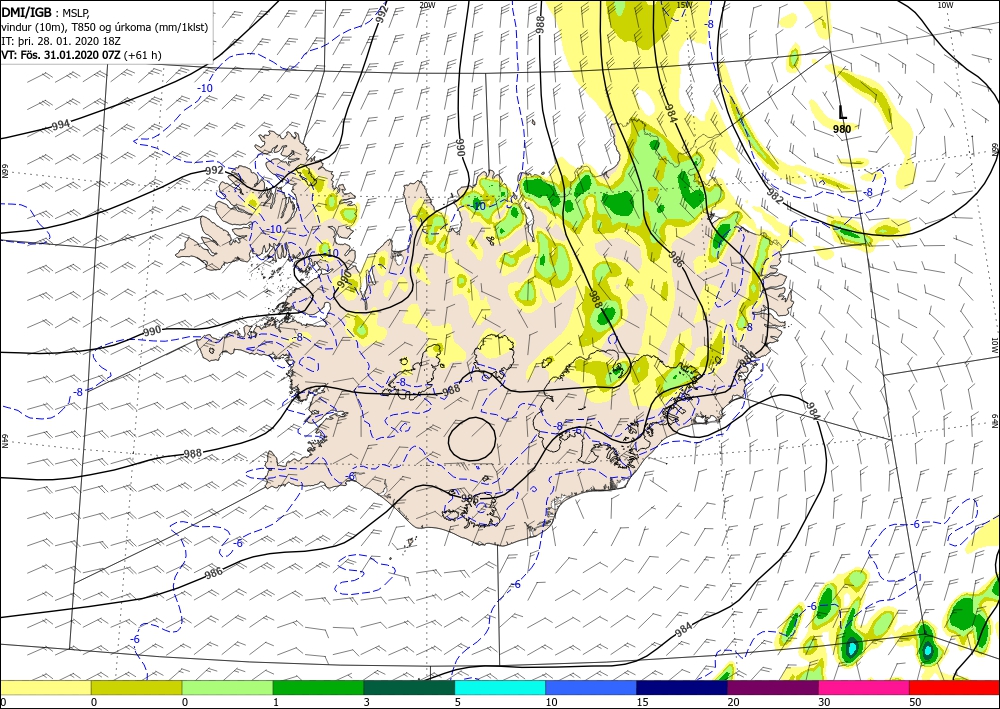Image resolution: width=1000 pixels, height=709 pixels.
Task: Select the dark teal-green legend swatch
Action: (409, 688)
